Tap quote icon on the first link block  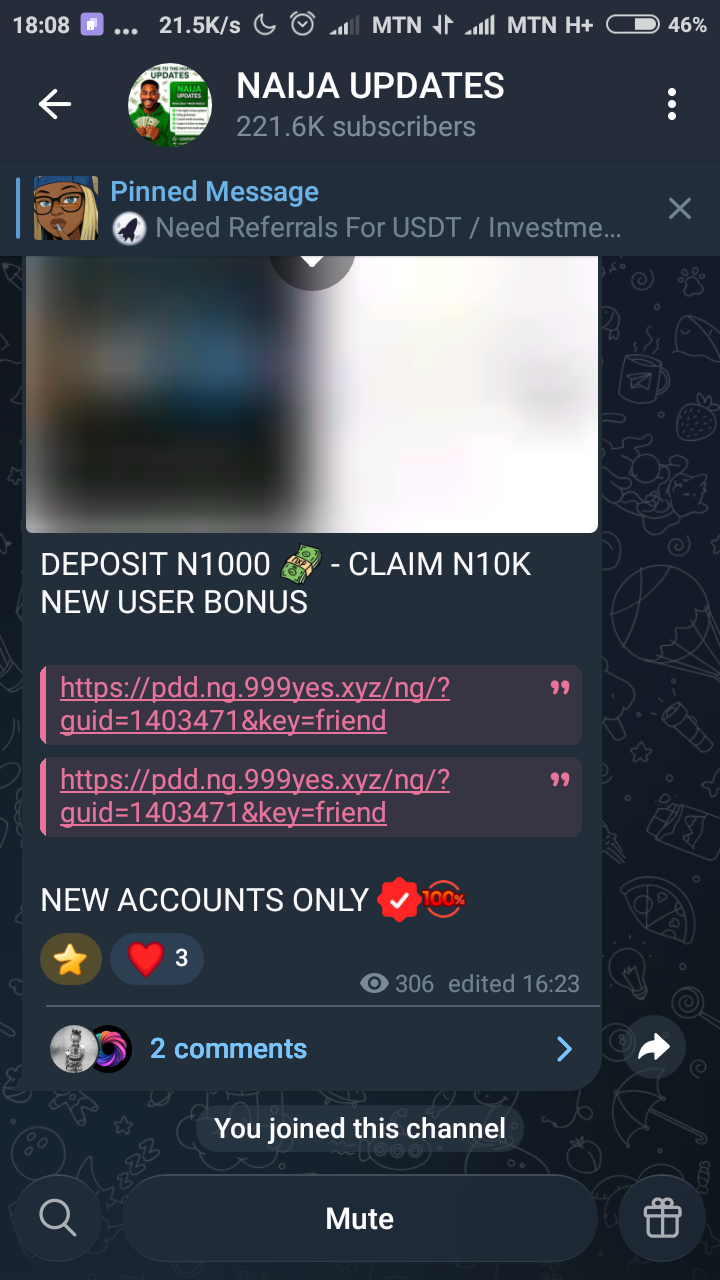click(x=560, y=688)
